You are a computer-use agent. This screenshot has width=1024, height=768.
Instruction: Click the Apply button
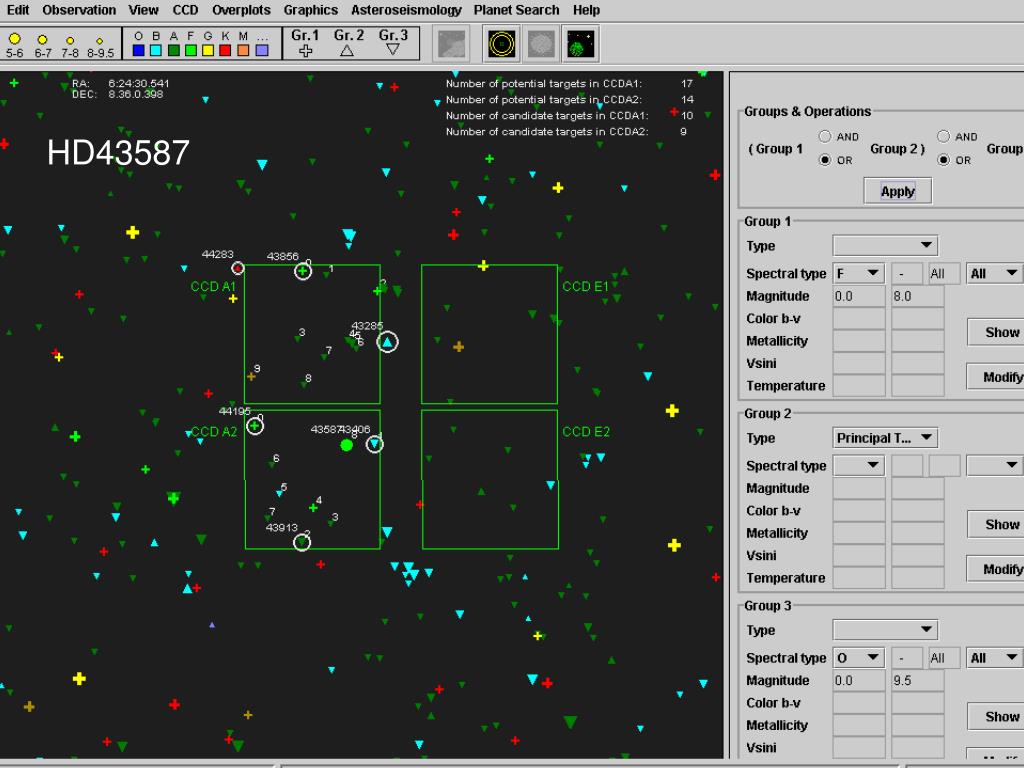pos(897,191)
